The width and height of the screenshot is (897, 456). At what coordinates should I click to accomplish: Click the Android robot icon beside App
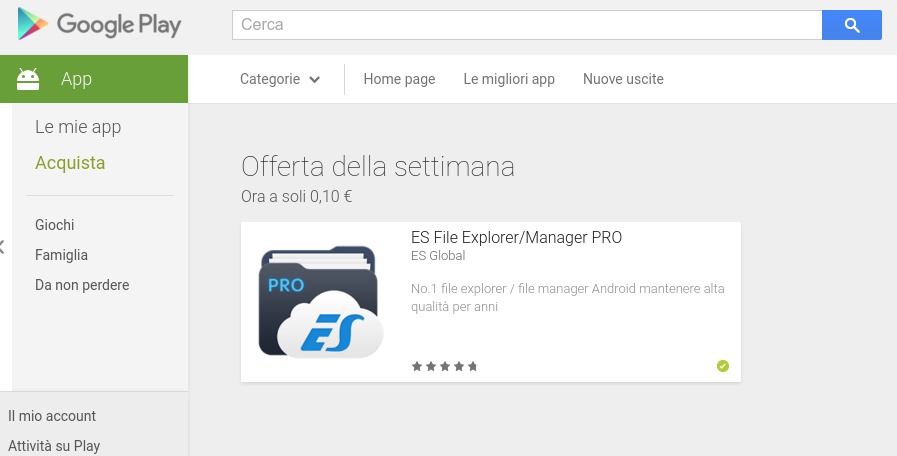click(28, 79)
